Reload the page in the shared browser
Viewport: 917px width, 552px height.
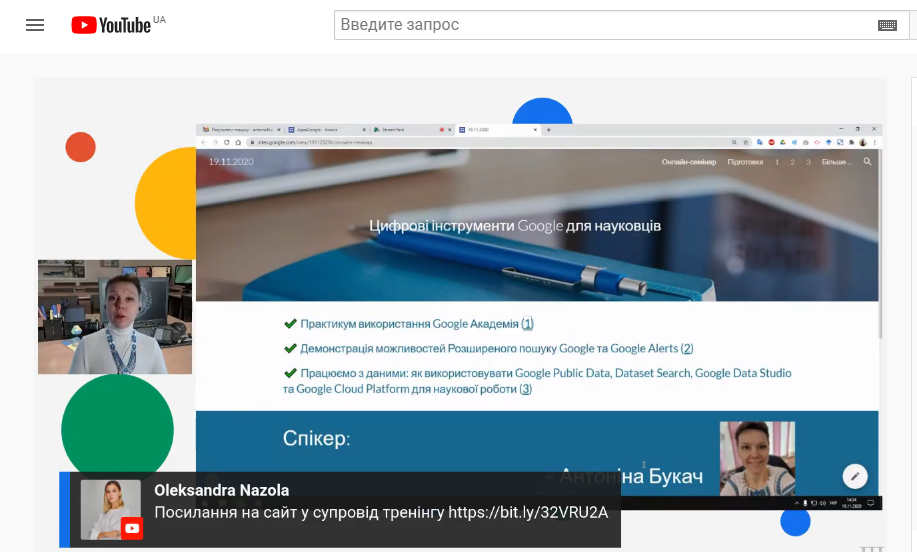tap(227, 142)
